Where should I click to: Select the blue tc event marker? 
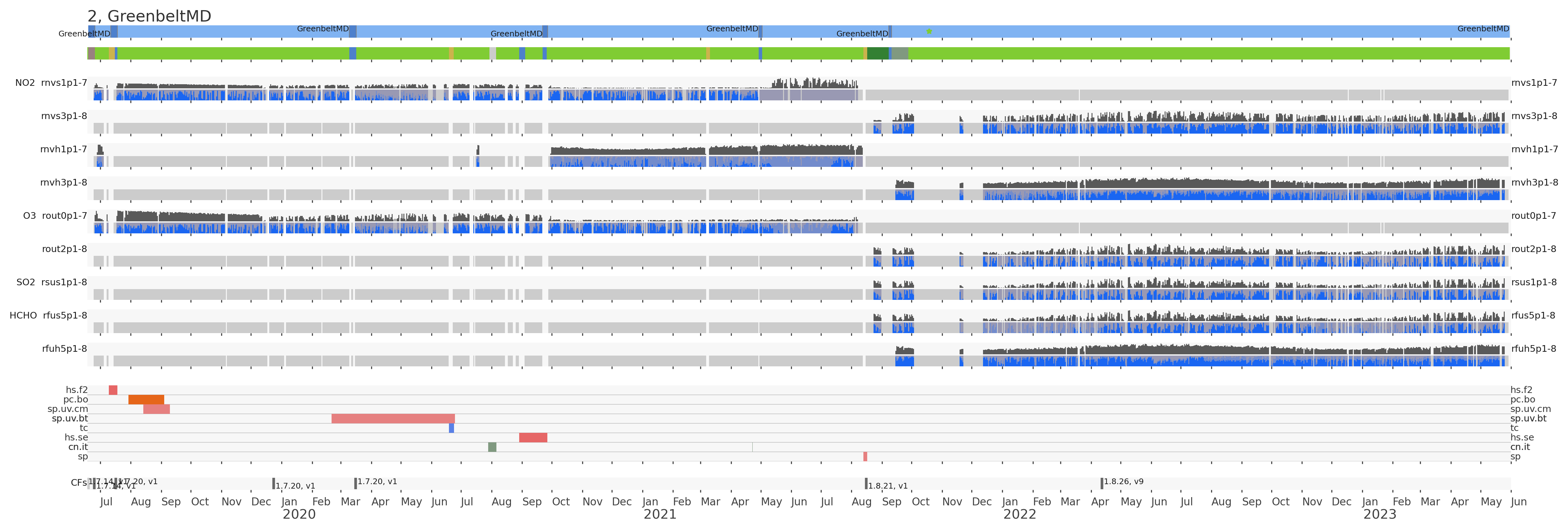click(451, 428)
